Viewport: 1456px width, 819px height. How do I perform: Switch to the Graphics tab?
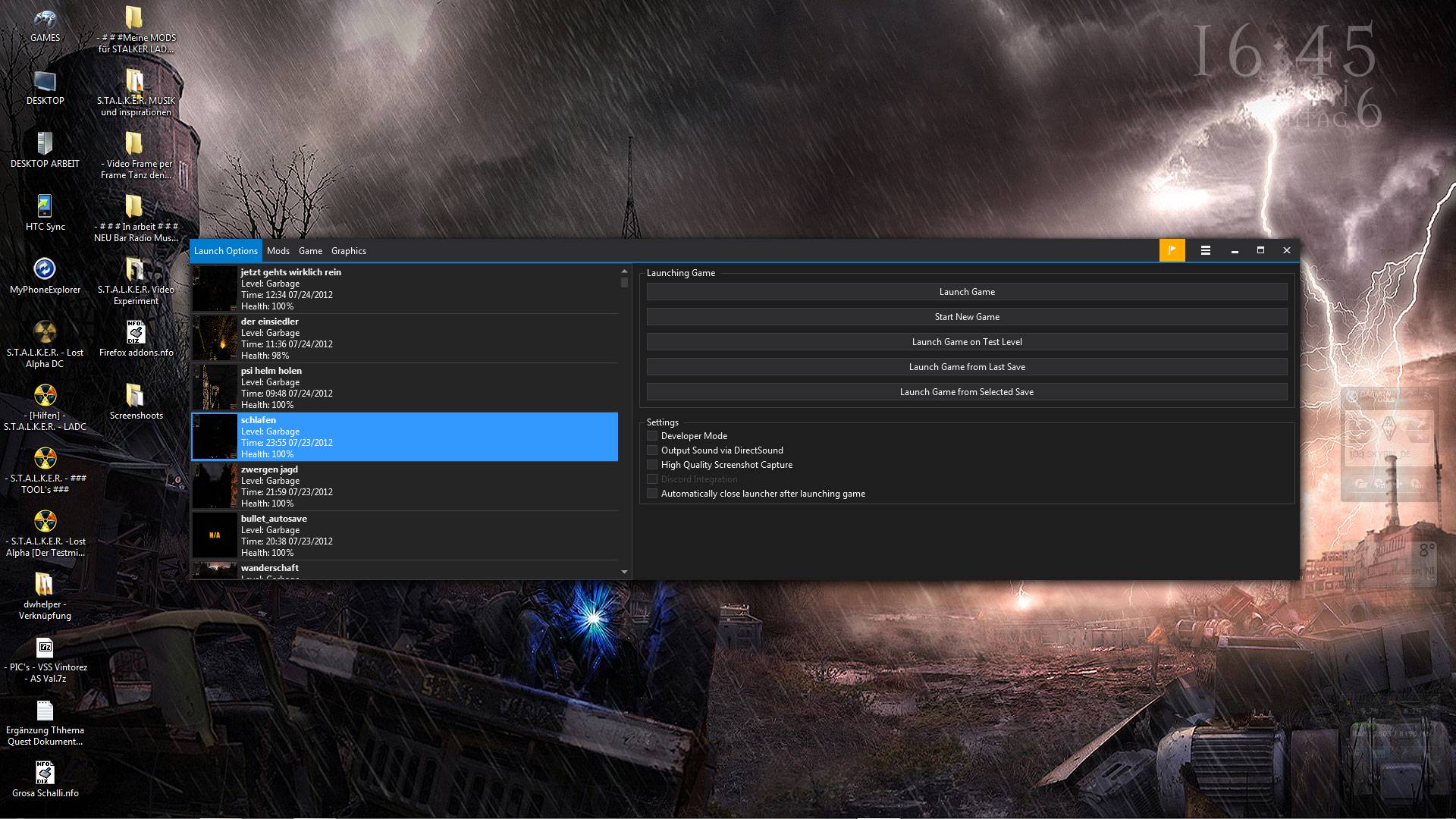tap(348, 251)
